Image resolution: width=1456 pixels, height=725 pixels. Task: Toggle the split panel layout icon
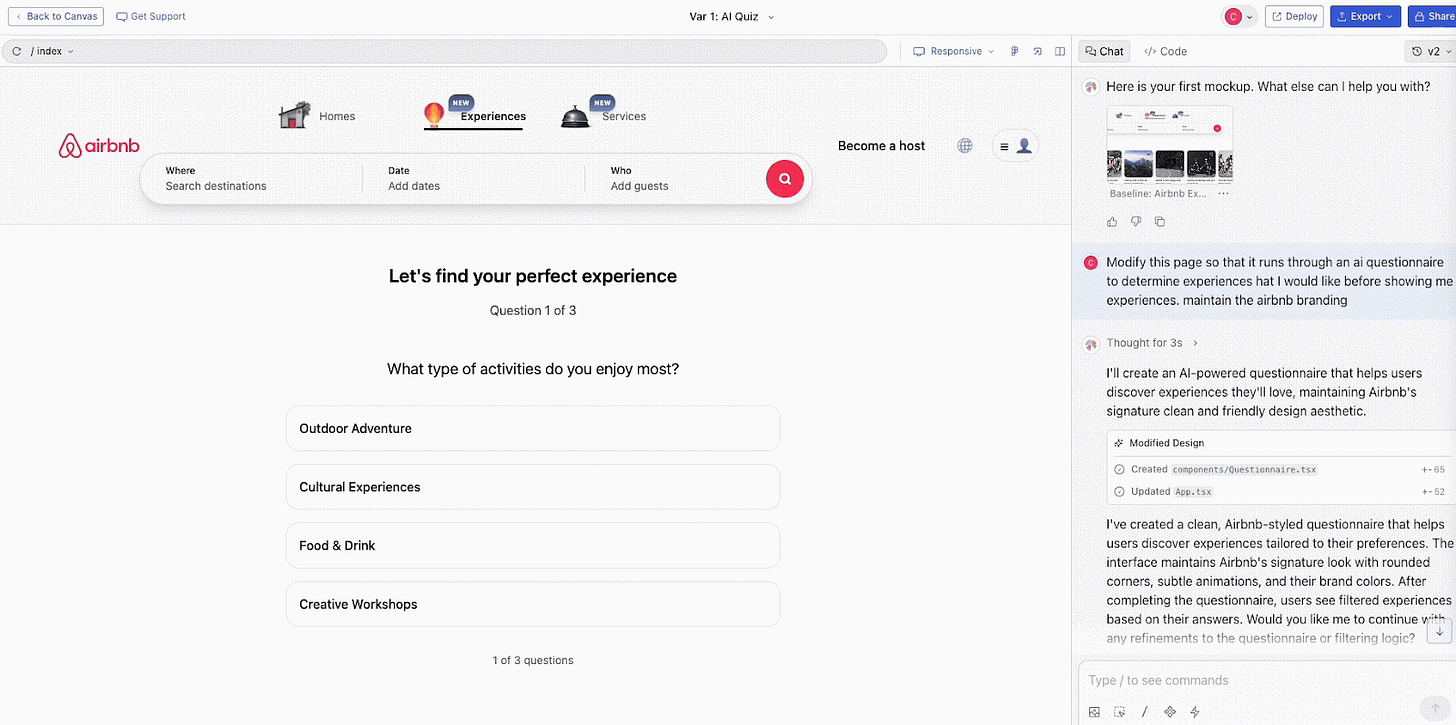click(1060, 51)
